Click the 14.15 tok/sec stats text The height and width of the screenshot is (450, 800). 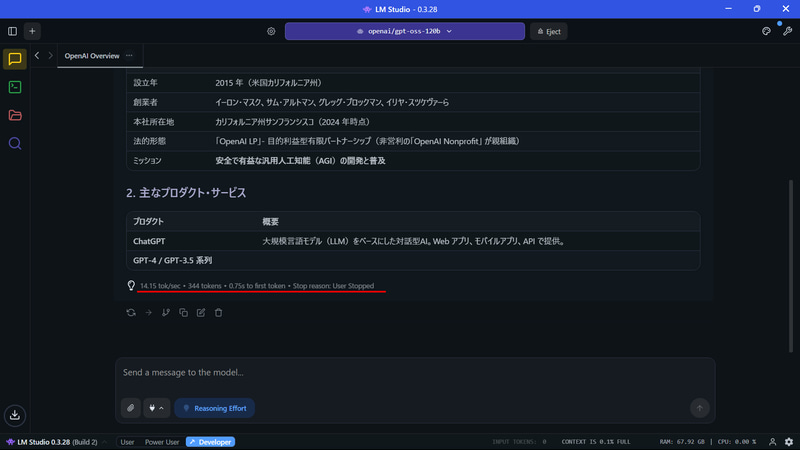click(x=160, y=286)
